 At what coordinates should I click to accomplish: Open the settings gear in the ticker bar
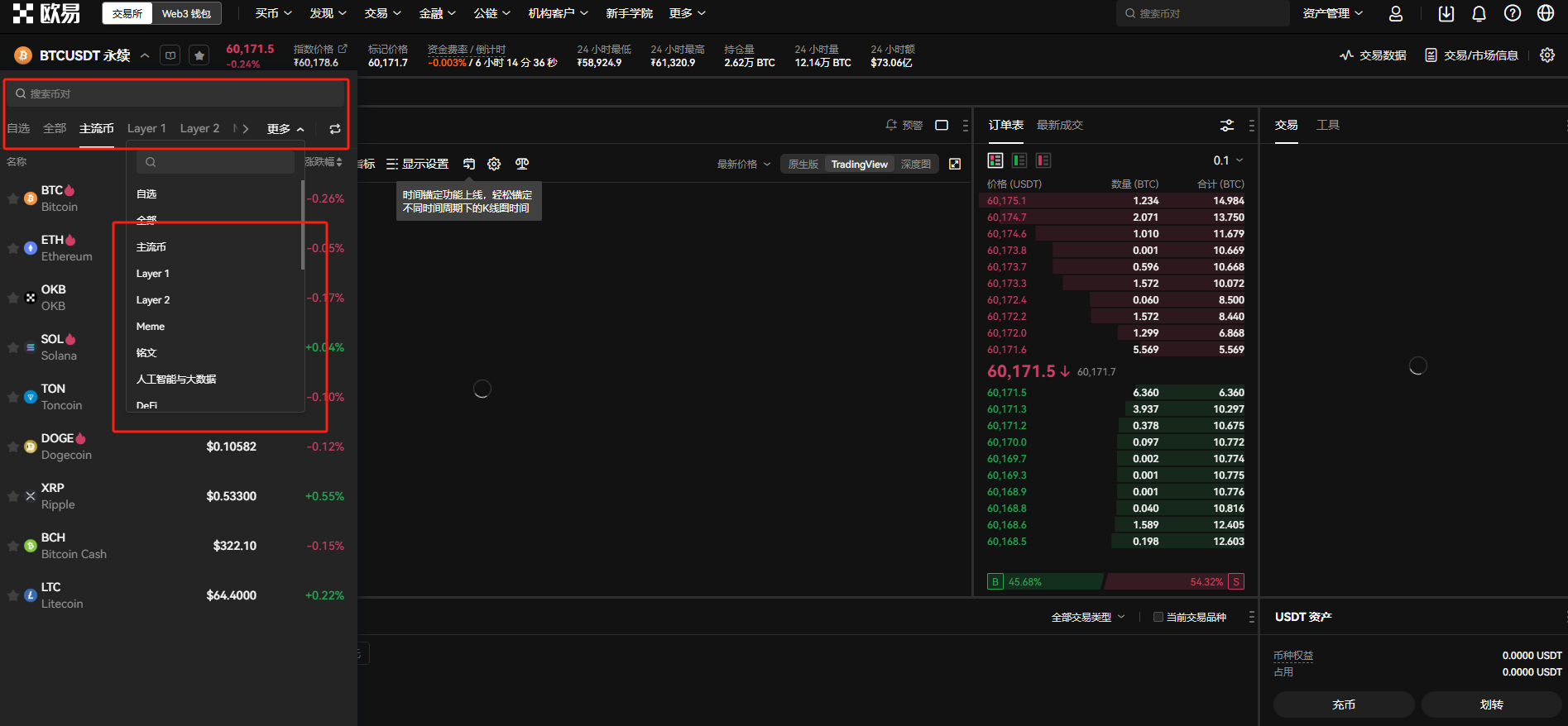tap(1546, 55)
